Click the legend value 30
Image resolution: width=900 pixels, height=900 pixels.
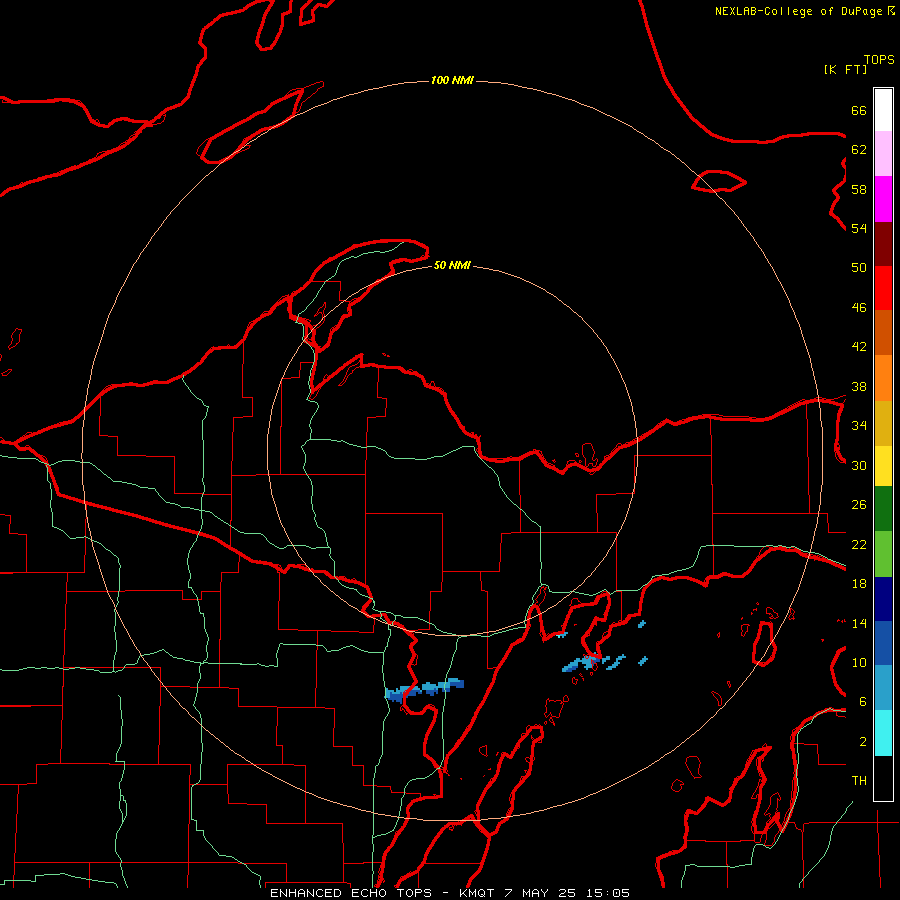point(859,465)
